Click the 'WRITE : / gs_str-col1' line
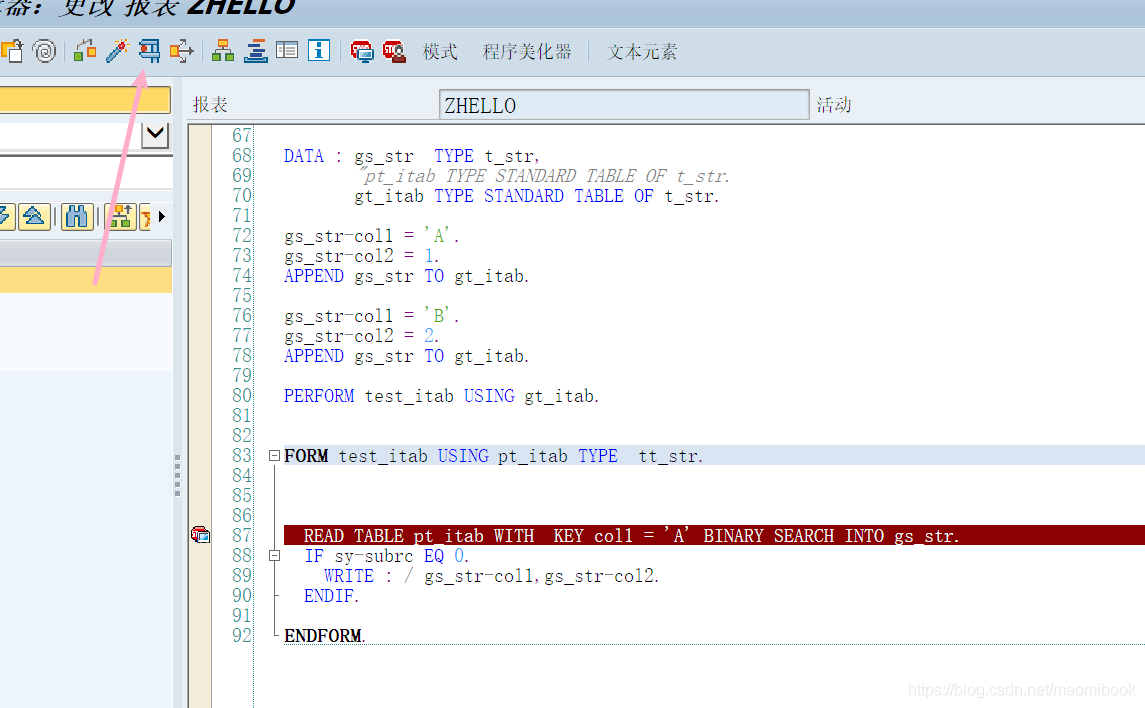Viewport: 1145px width, 708px height. pos(491,576)
